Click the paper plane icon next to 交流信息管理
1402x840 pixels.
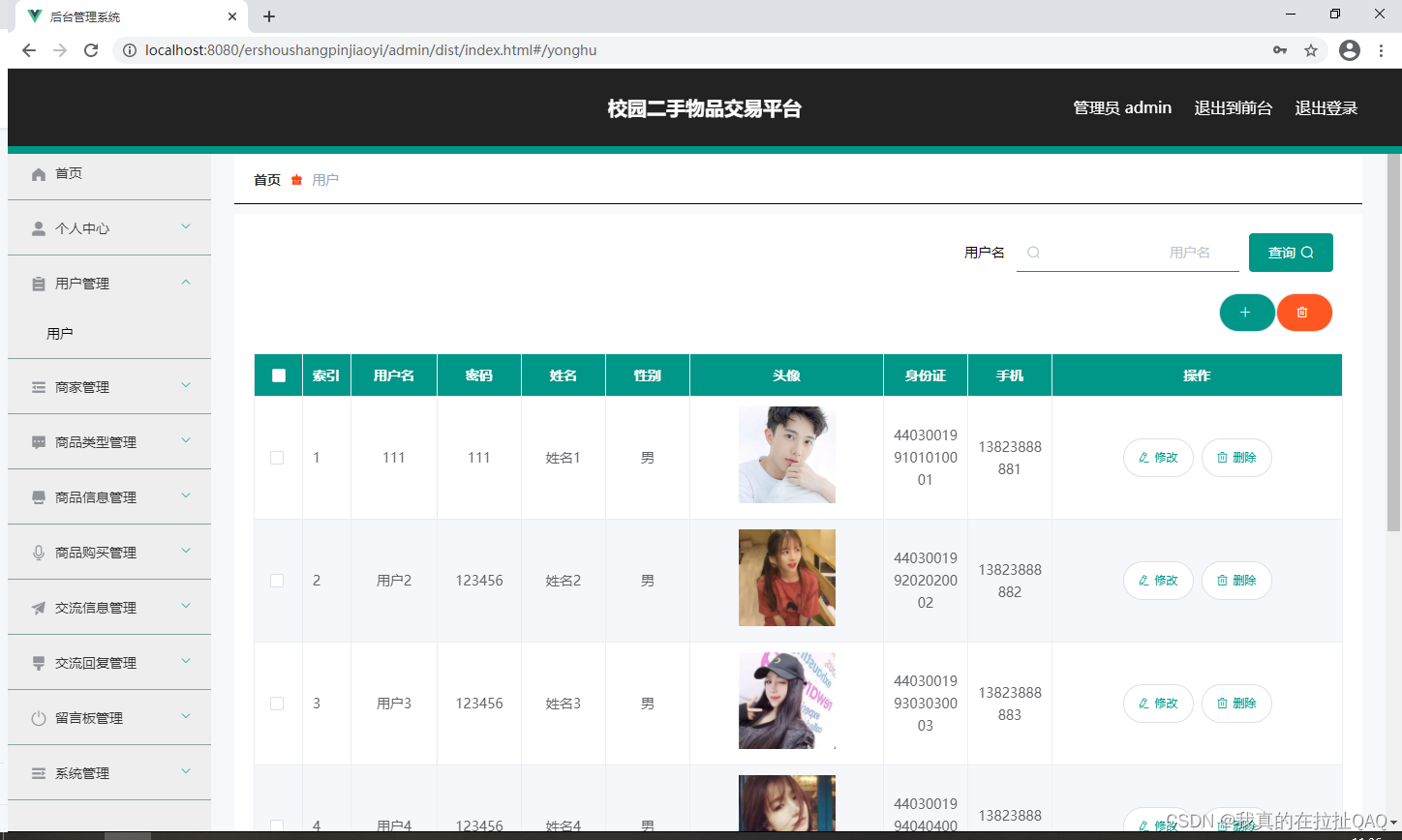coord(39,608)
